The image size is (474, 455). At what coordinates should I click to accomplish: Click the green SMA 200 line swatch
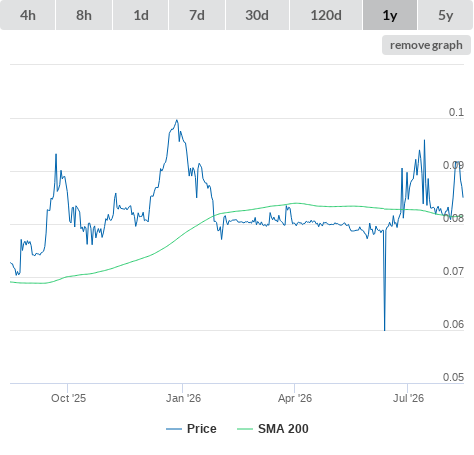[x=245, y=429]
